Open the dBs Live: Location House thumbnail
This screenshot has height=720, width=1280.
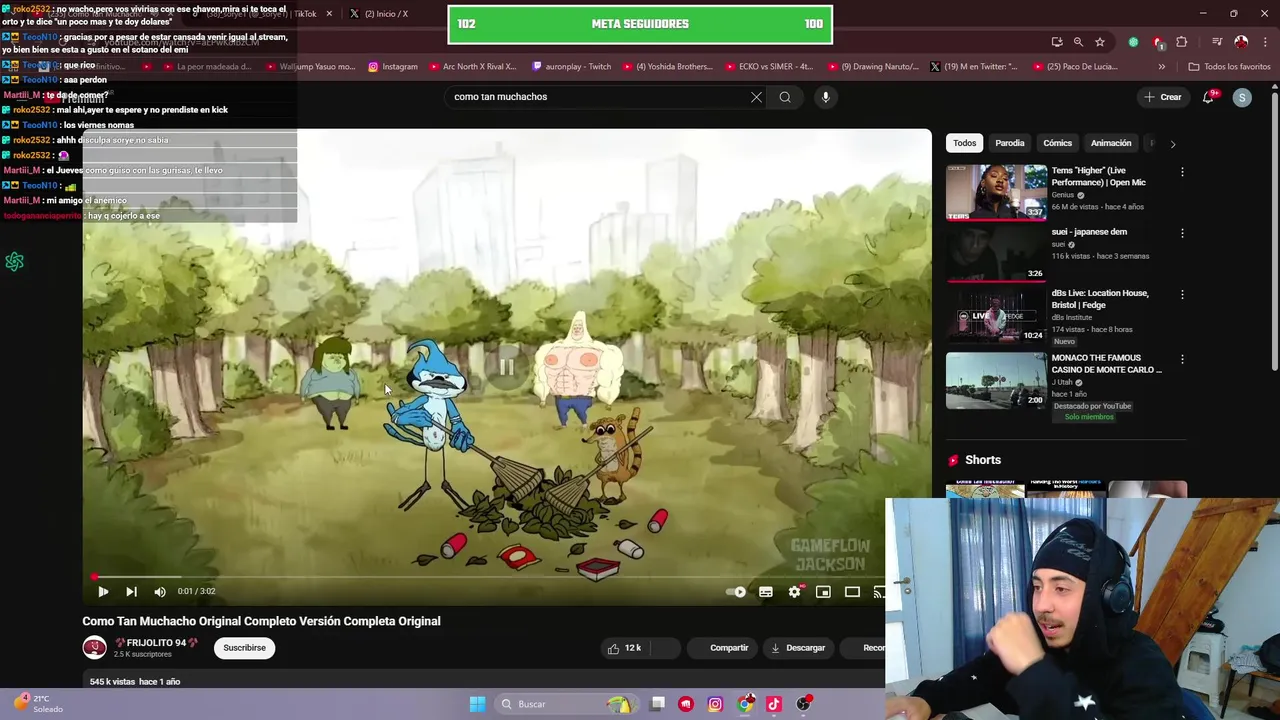996,316
